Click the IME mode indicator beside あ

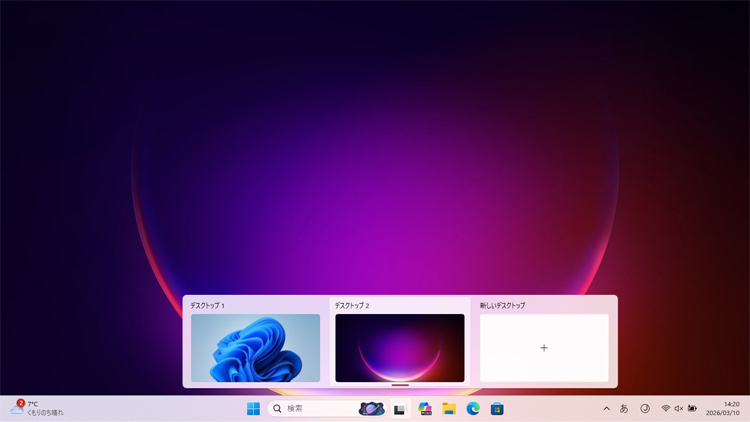click(x=645, y=408)
